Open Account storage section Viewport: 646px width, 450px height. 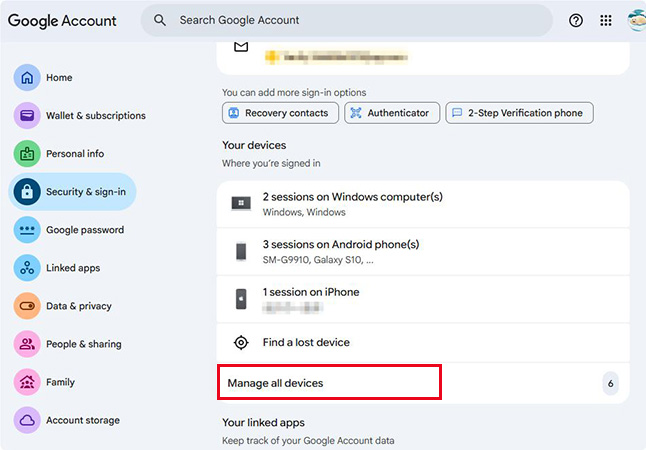click(83, 420)
